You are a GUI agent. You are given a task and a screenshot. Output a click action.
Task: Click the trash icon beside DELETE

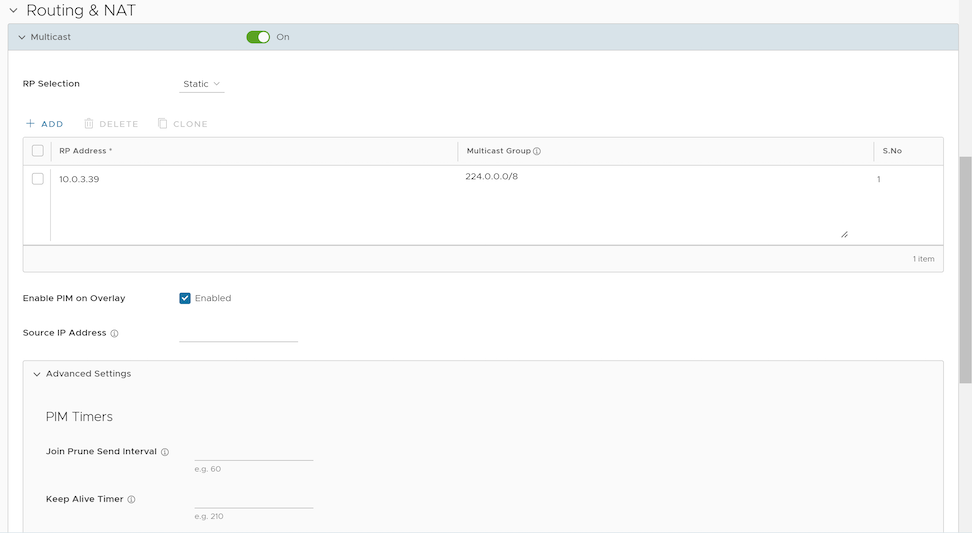[x=88, y=124]
